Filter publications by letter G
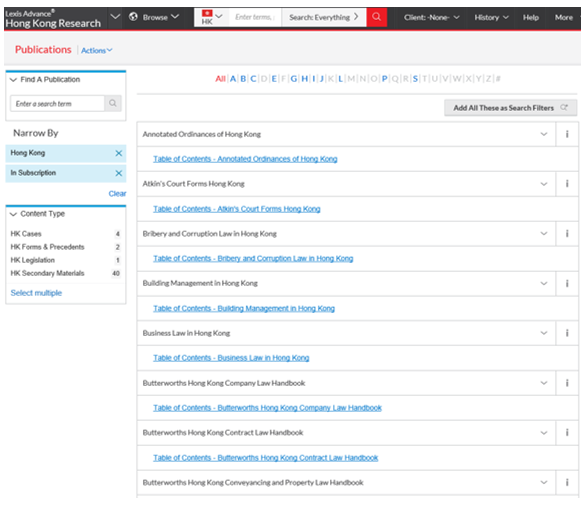This screenshot has width=584, height=507. point(294,79)
